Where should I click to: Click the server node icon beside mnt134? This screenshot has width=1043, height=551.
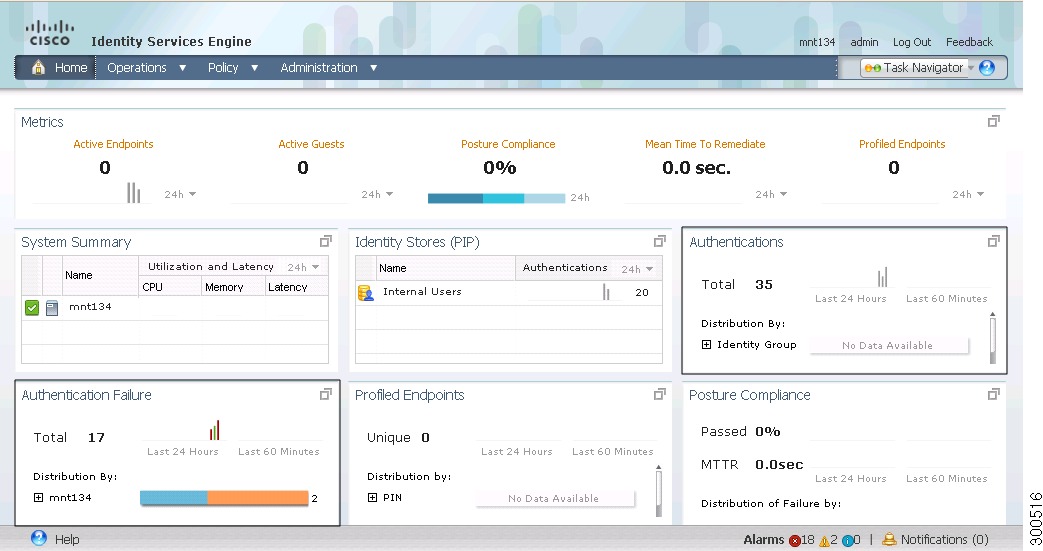52,308
